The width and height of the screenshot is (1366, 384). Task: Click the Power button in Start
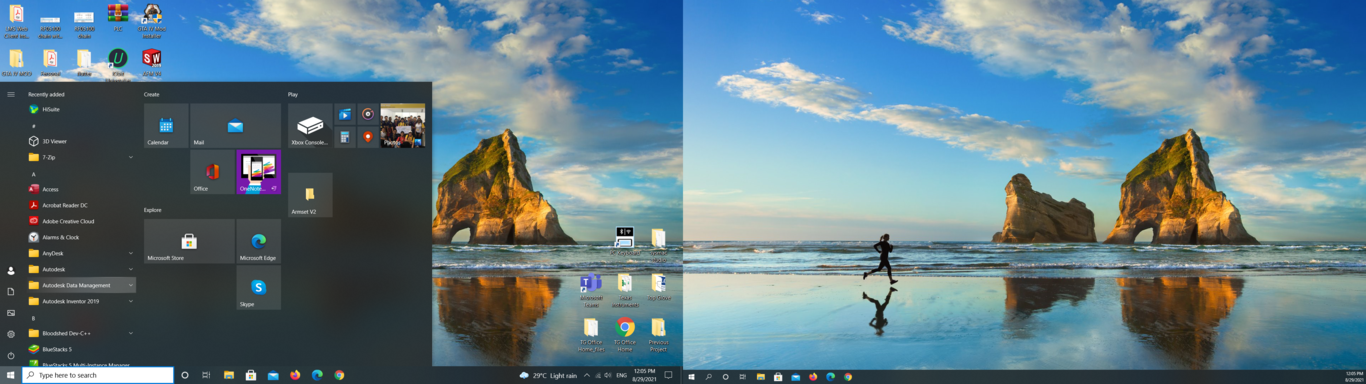pyautogui.click(x=11, y=355)
